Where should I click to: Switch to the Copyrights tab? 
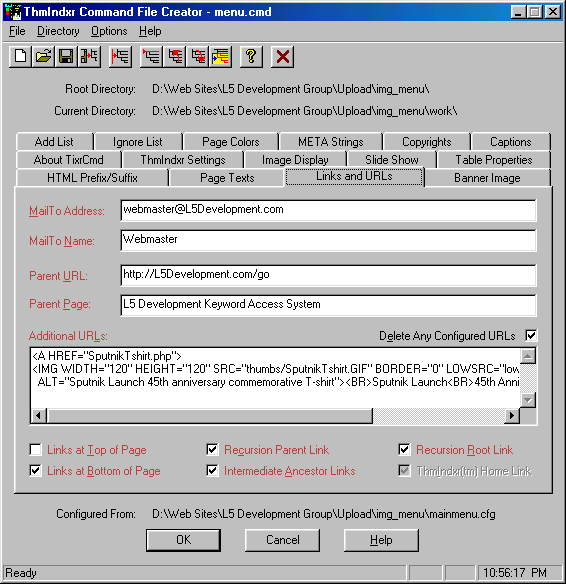(427, 142)
